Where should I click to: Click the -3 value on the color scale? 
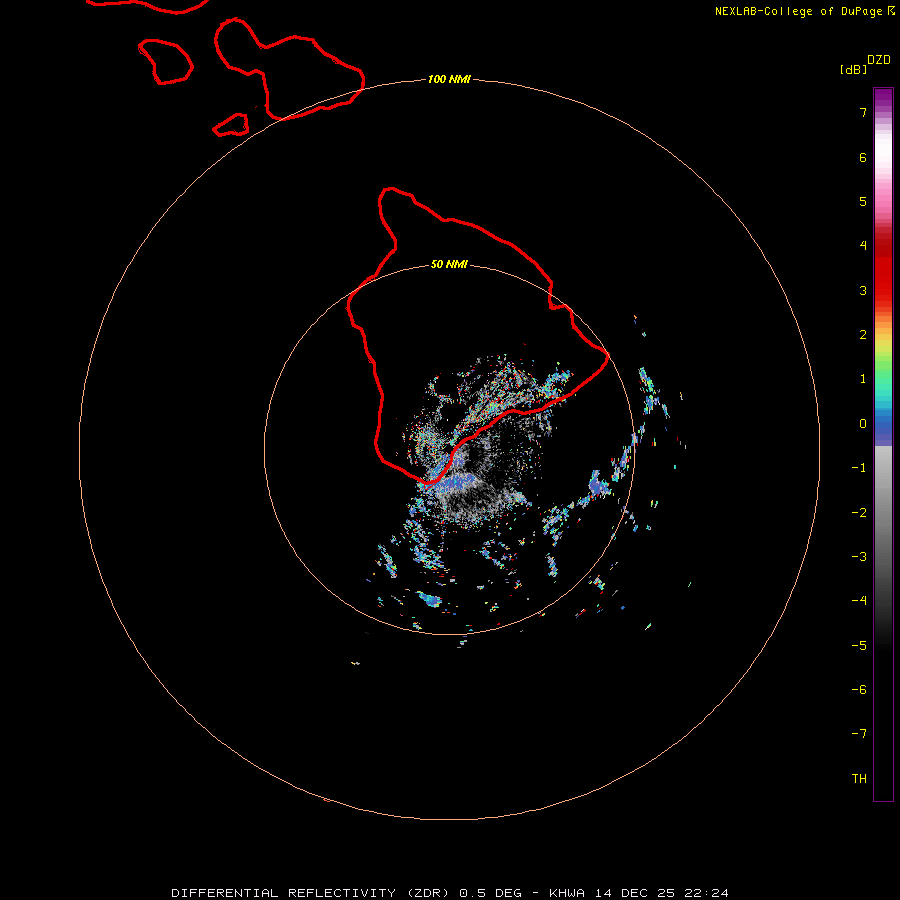pyautogui.click(x=859, y=557)
